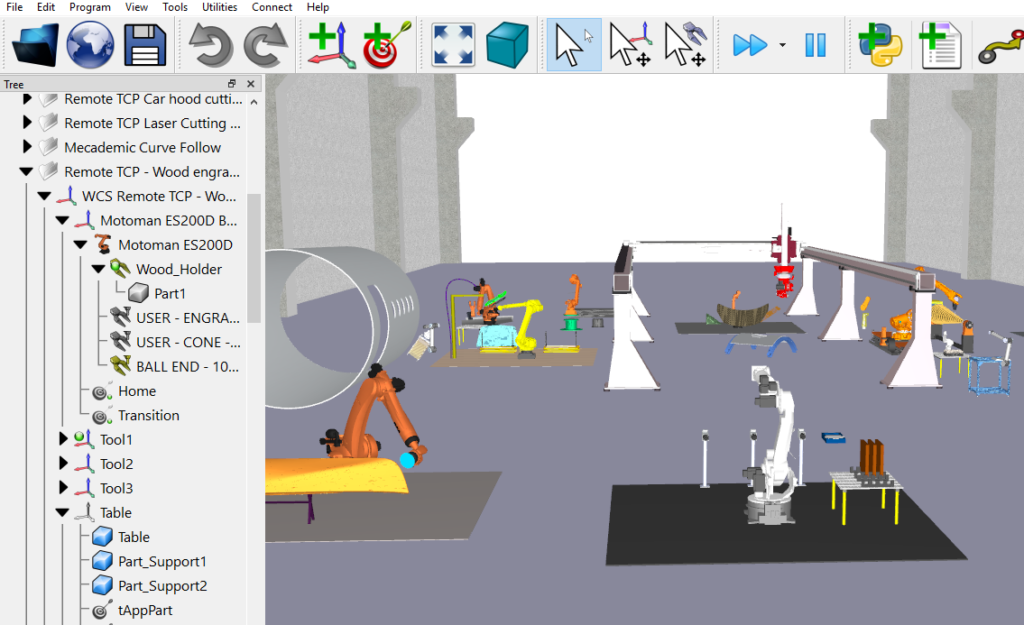Image resolution: width=1024 pixels, height=625 pixels.
Task: Open the Connect menu
Action: pos(272,7)
